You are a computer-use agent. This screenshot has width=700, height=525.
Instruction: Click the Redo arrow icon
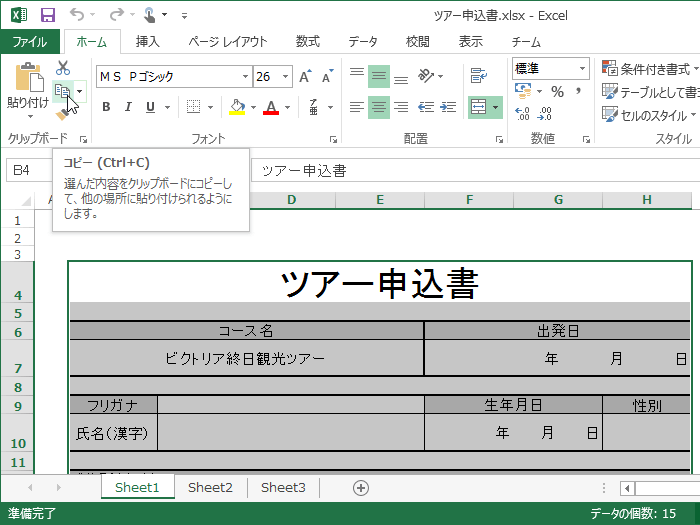coord(117,15)
